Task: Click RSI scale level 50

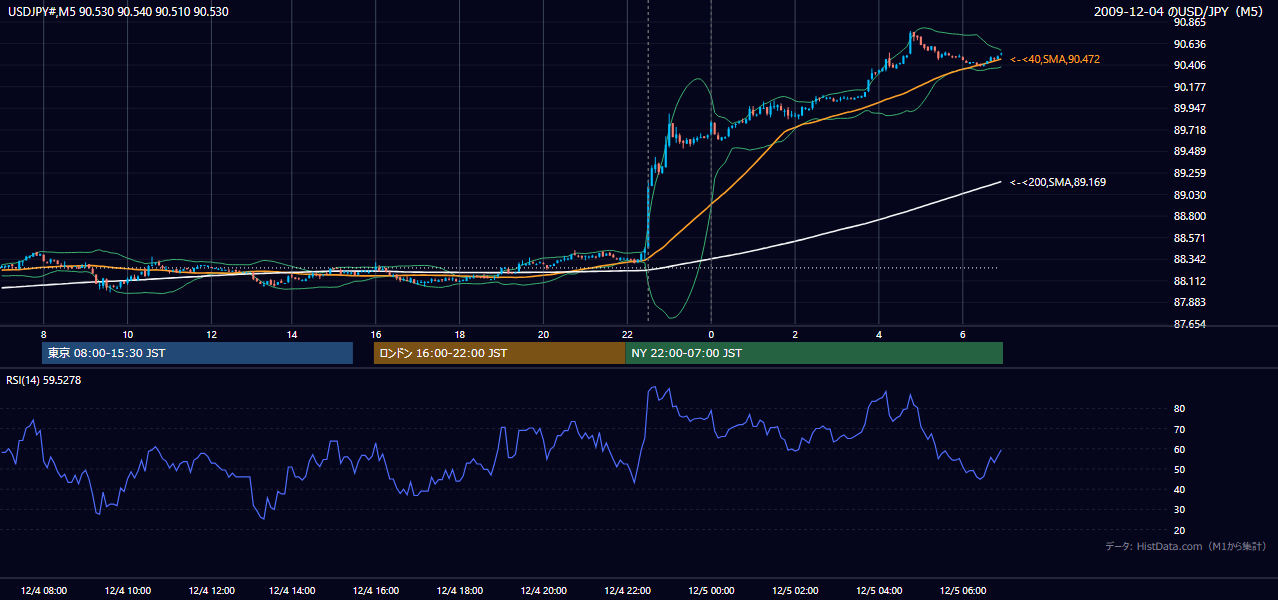Action: click(x=1180, y=469)
